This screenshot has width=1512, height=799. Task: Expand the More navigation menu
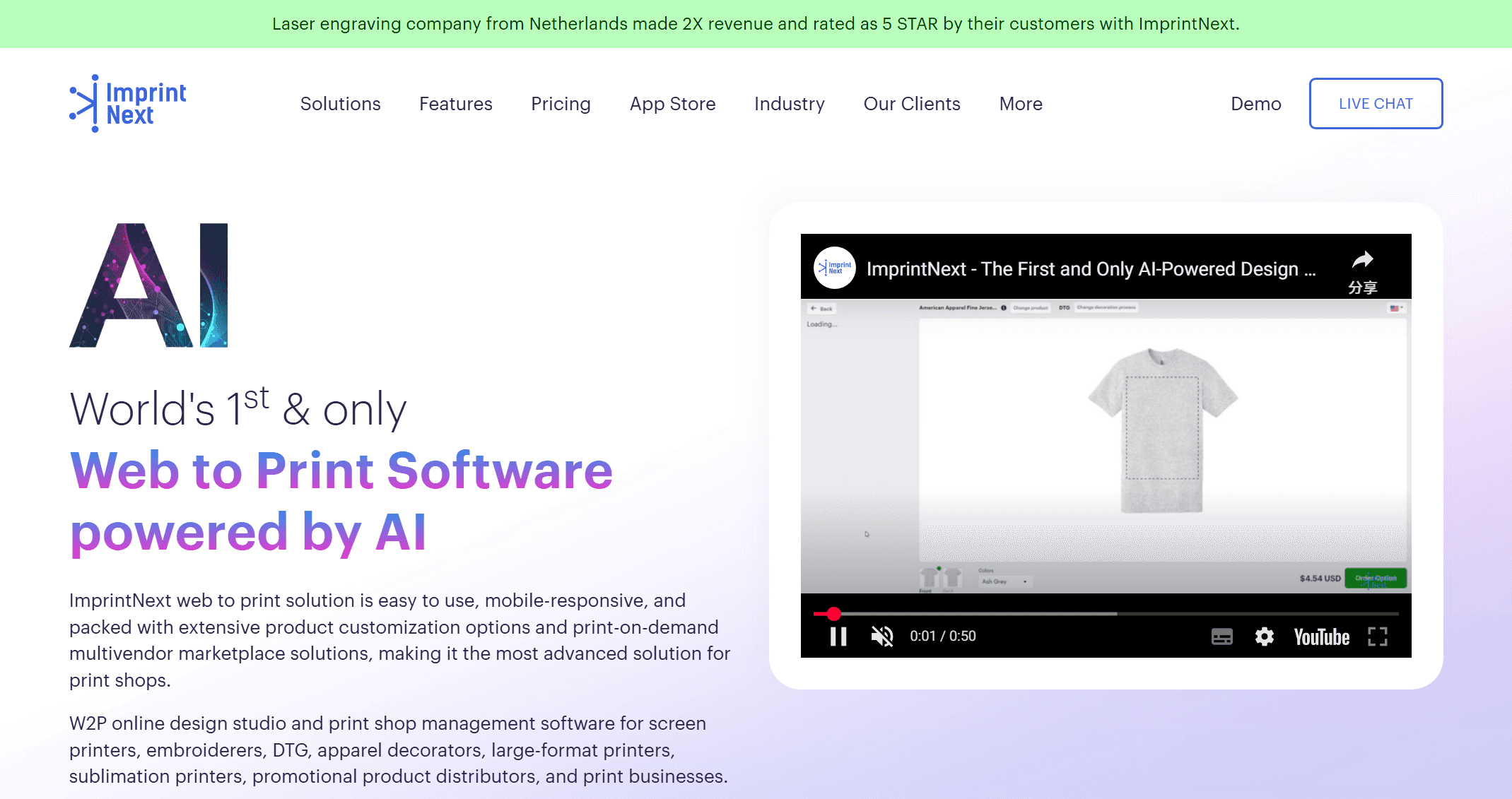(x=1020, y=104)
